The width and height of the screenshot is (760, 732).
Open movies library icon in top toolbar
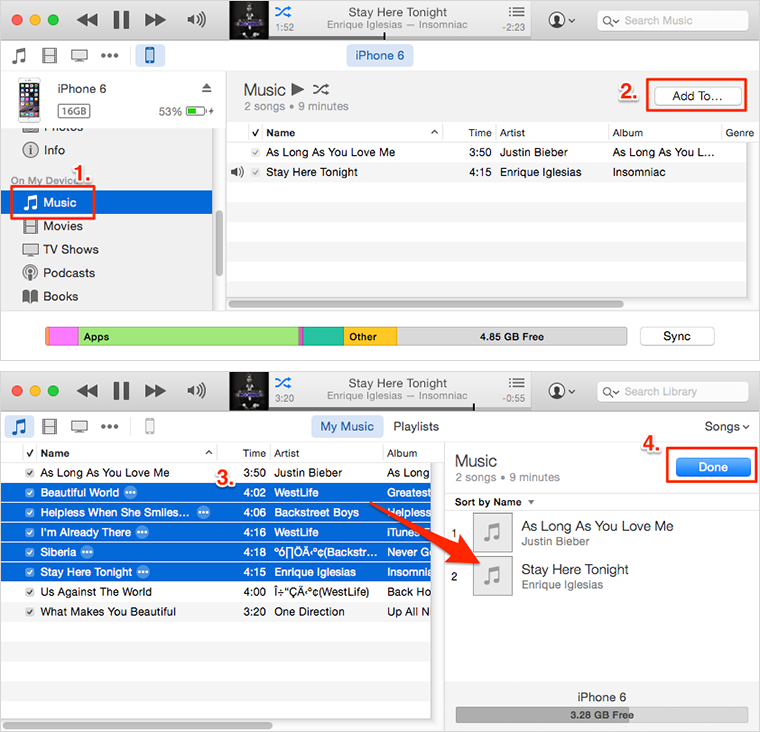coord(49,56)
